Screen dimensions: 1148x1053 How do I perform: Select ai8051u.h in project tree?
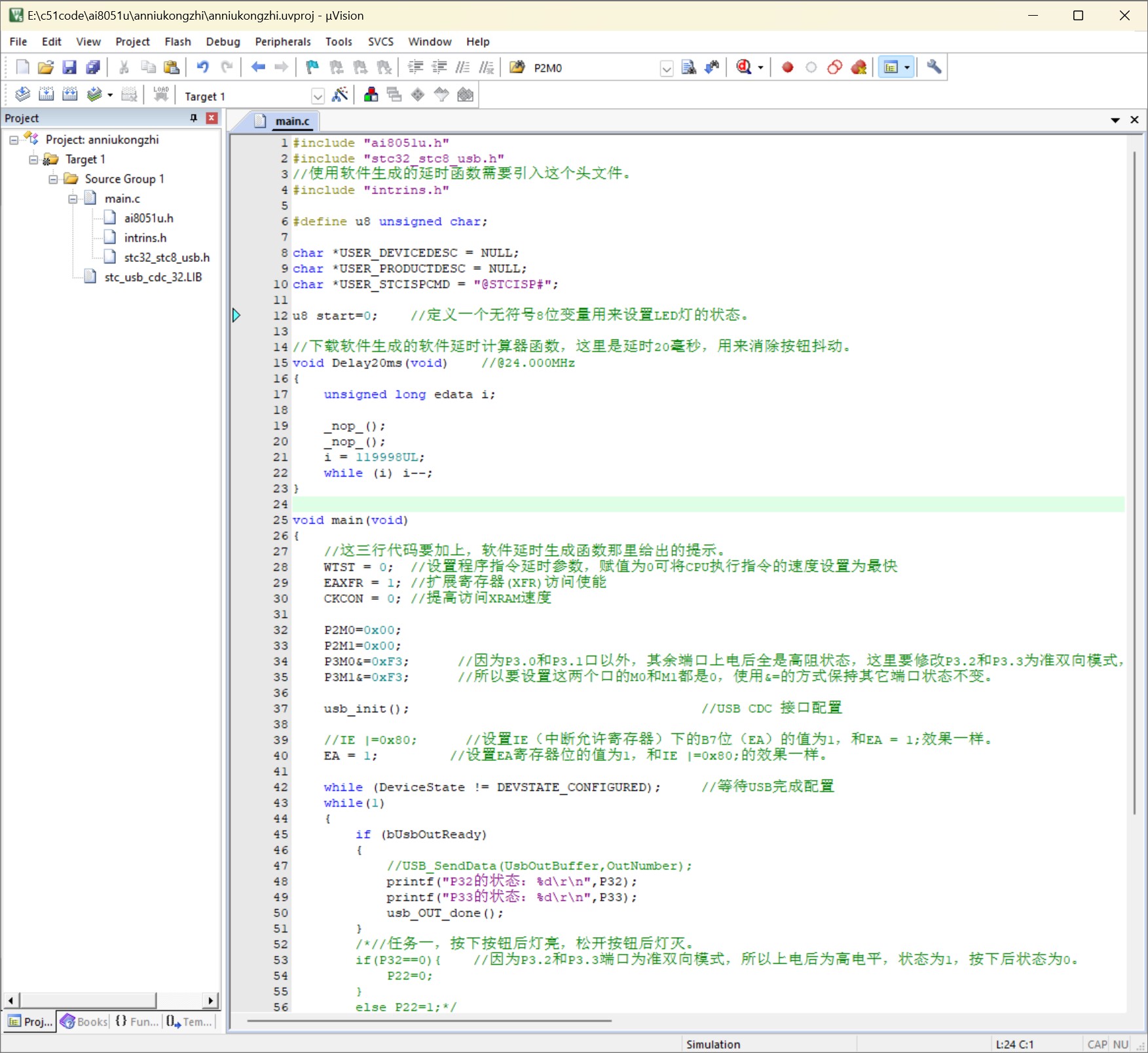tap(149, 219)
